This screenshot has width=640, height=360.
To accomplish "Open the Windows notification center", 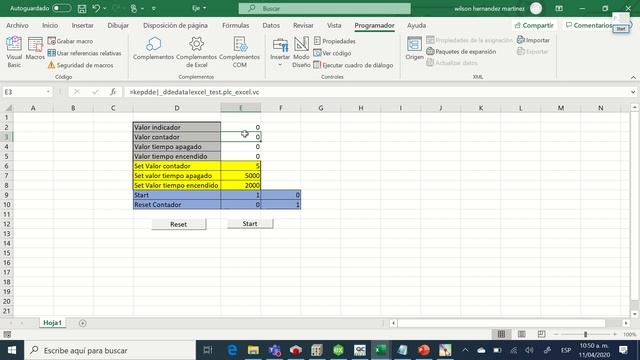I will [x=623, y=350].
